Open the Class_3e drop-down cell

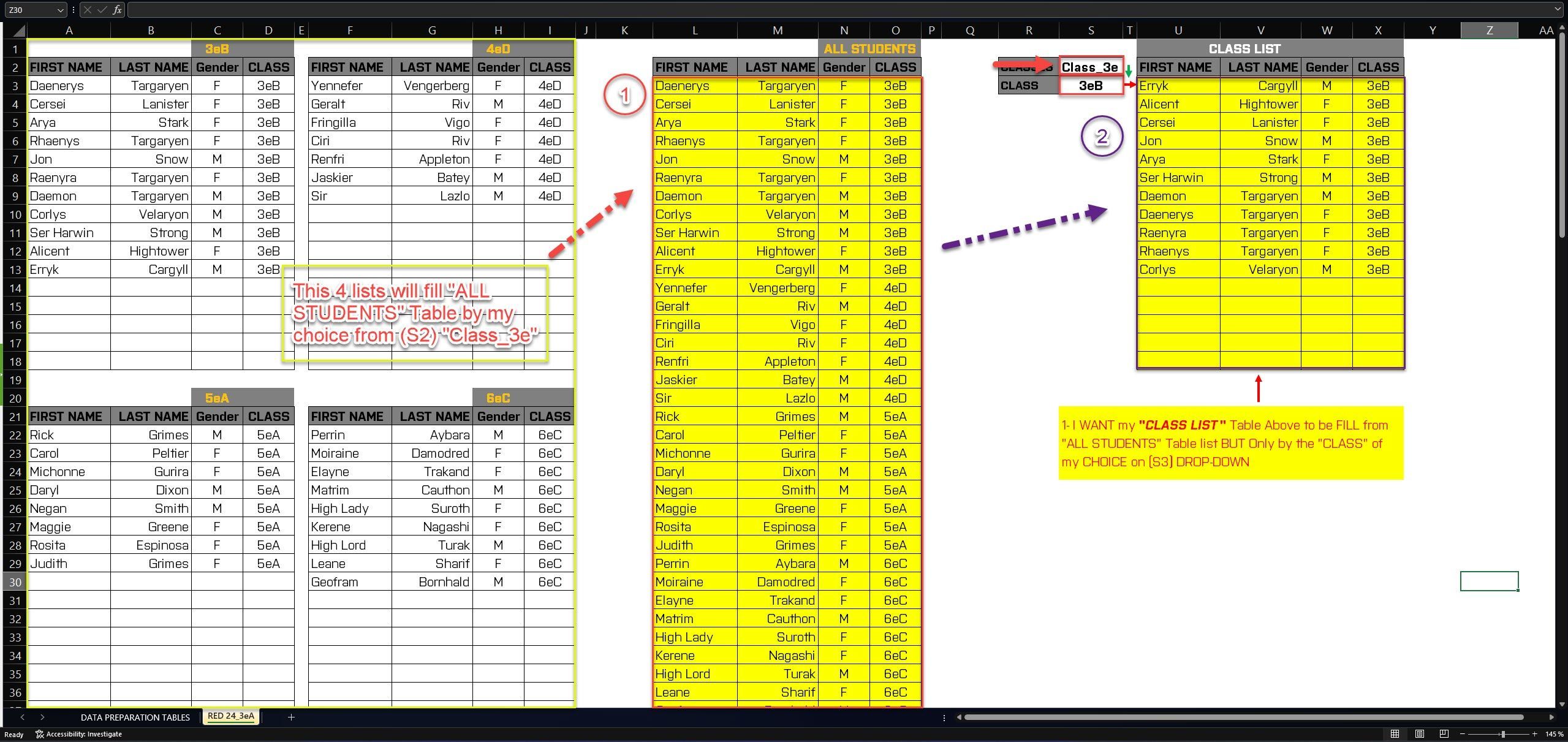(1090, 67)
